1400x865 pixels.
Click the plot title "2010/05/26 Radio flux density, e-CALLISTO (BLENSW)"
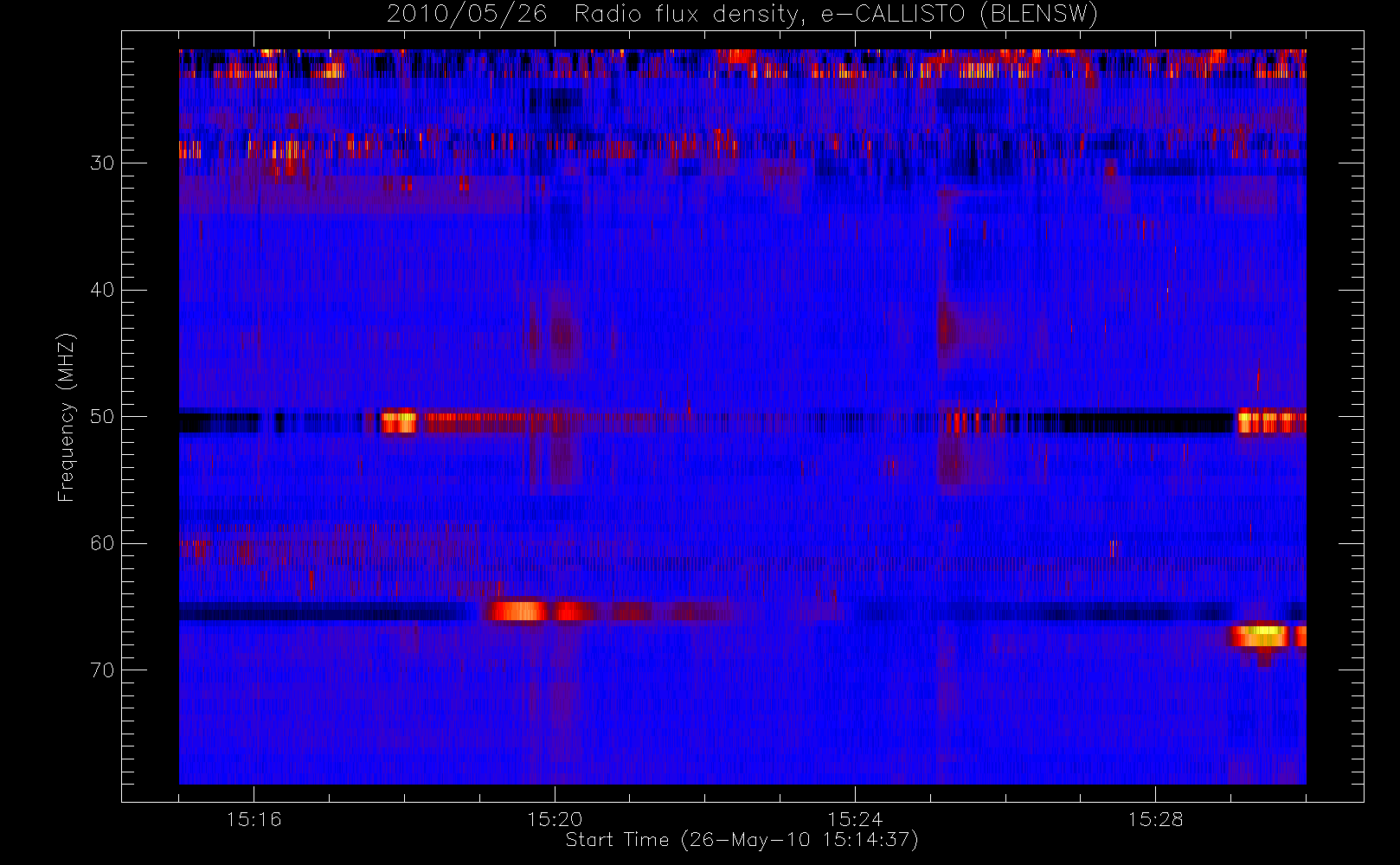pyautogui.click(x=742, y=15)
